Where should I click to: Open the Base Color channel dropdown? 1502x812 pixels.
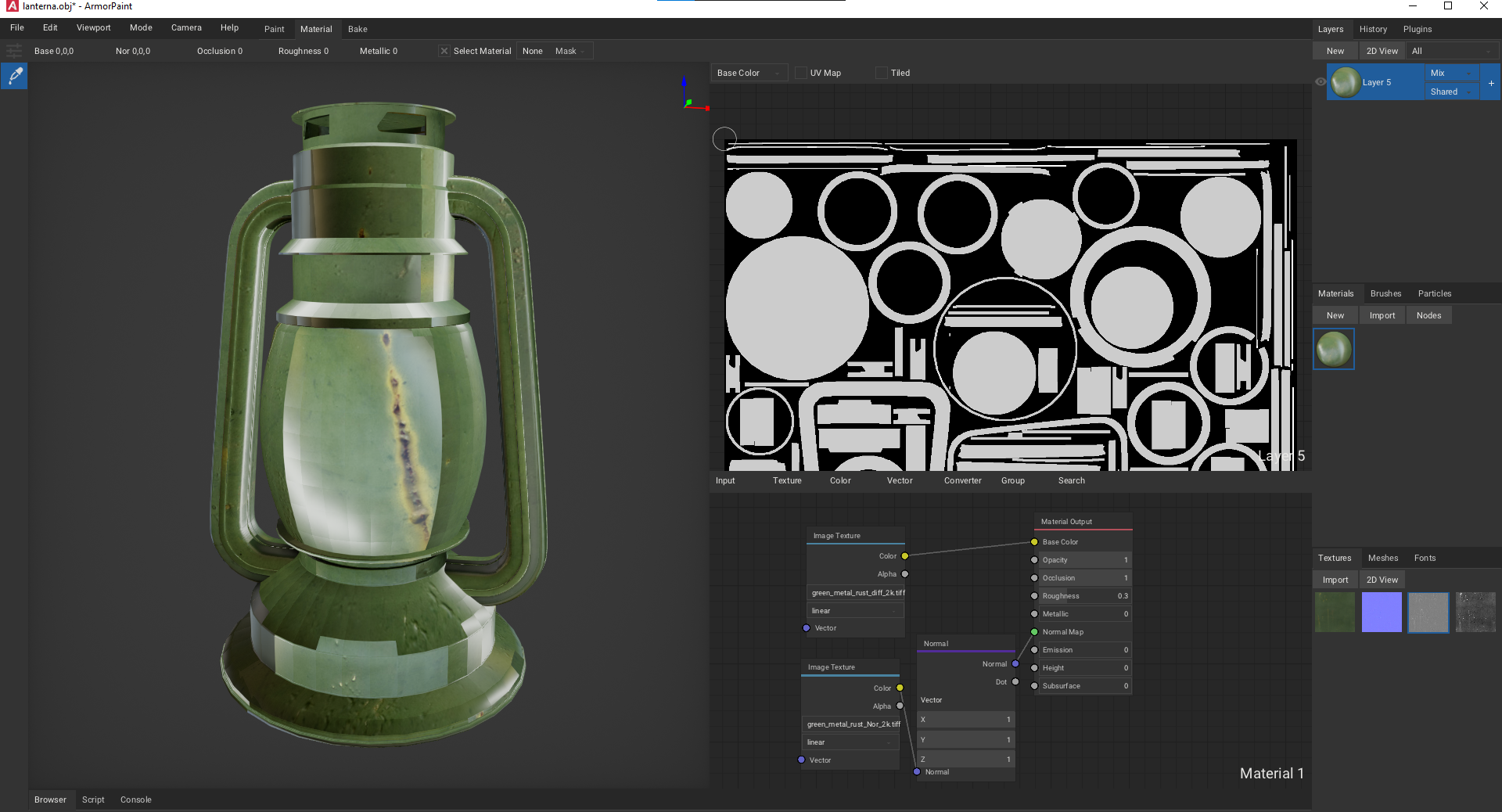747,73
